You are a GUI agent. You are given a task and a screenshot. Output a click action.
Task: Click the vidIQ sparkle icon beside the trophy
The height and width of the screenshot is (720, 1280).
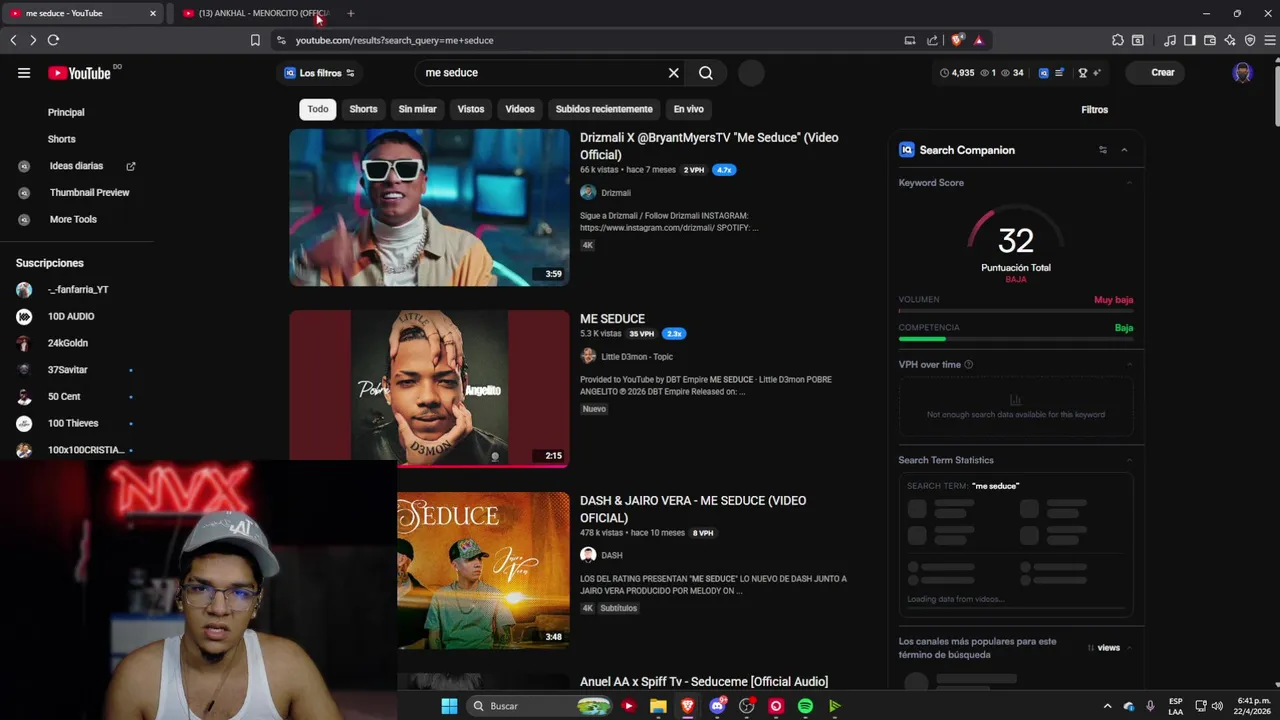1097,73
